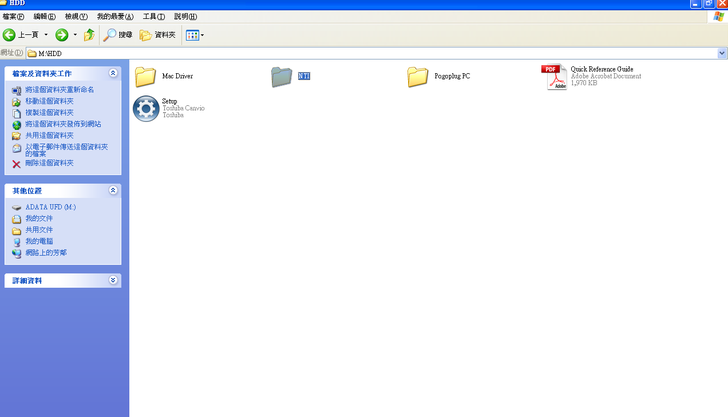Toggle the Folders pane button
The height and width of the screenshot is (417, 728).
pos(158,35)
